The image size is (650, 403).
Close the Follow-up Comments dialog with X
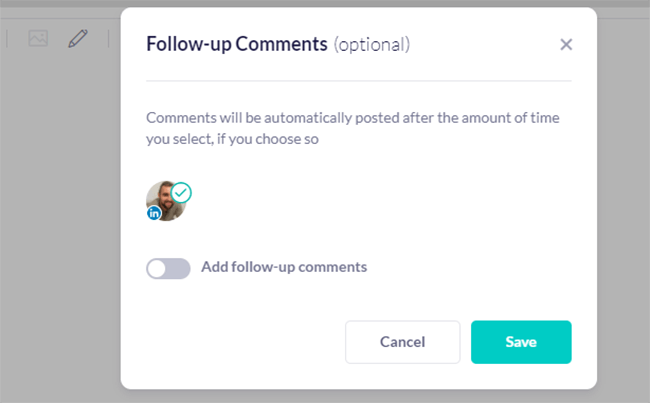[566, 44]
